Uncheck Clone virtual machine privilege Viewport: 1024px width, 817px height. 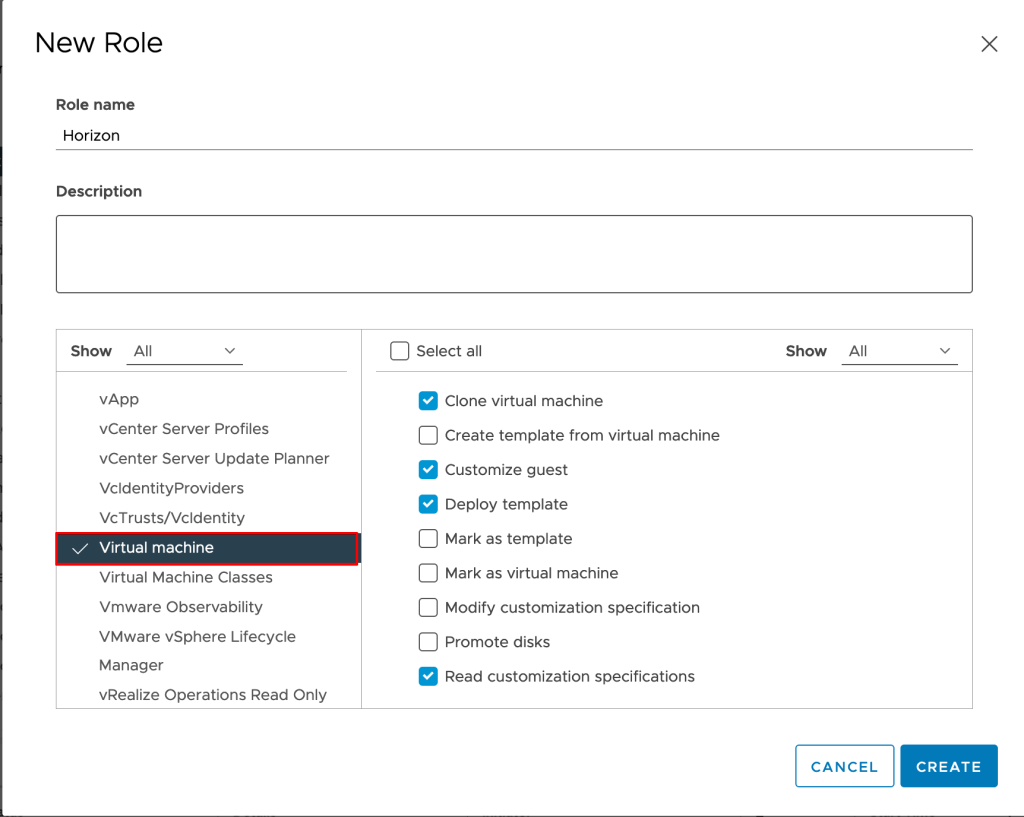click(x=428, y=401)
